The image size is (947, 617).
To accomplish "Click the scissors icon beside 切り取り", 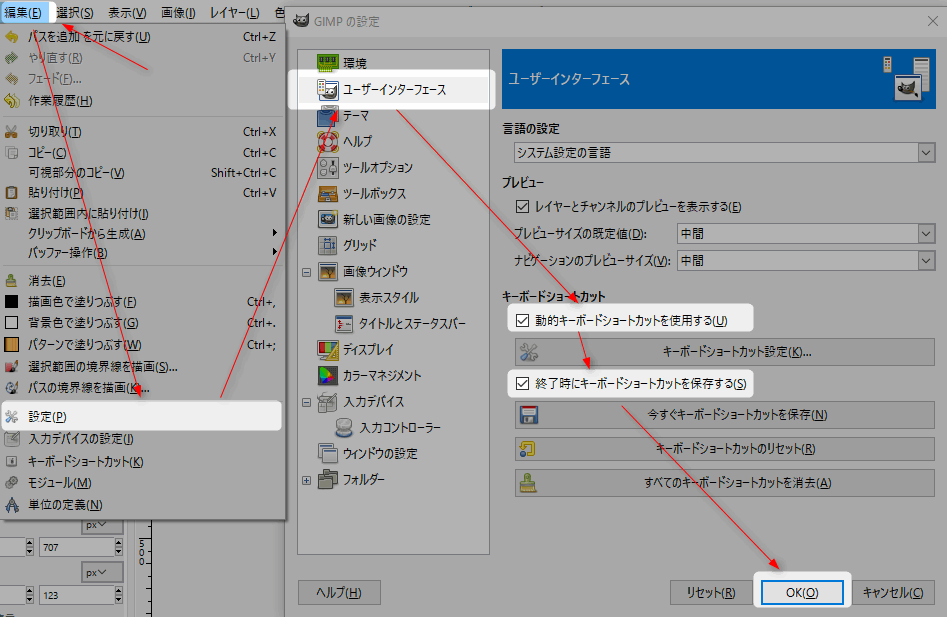I will click(x=11, y=132).
